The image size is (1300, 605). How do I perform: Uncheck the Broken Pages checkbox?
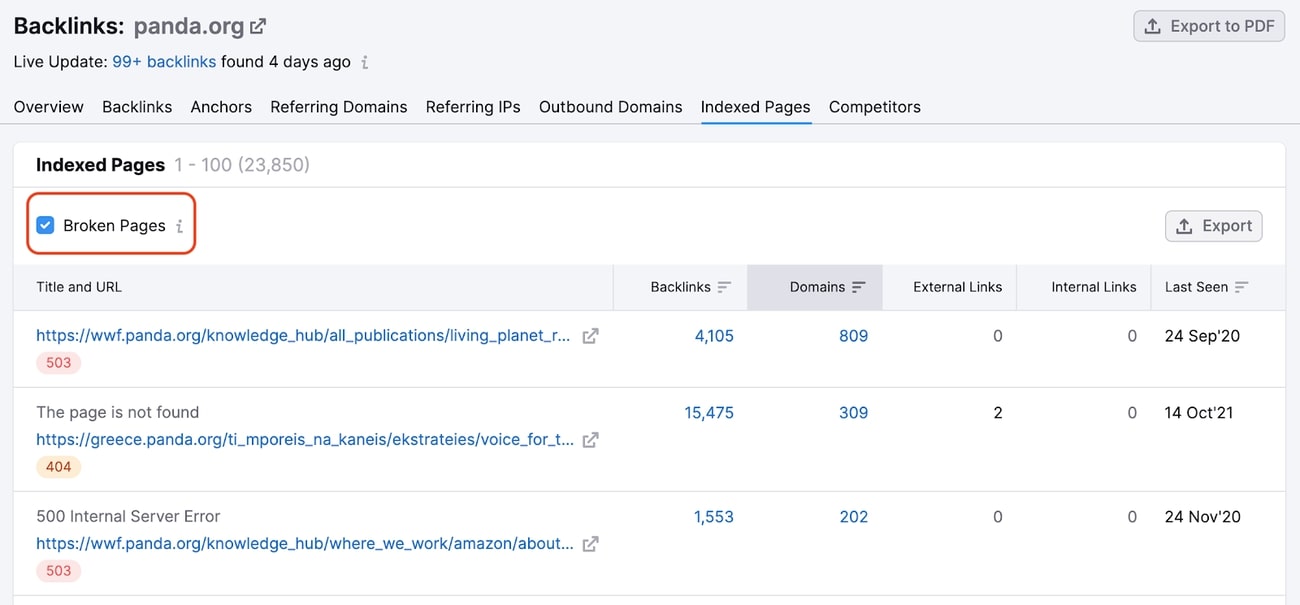click(45, 226)
